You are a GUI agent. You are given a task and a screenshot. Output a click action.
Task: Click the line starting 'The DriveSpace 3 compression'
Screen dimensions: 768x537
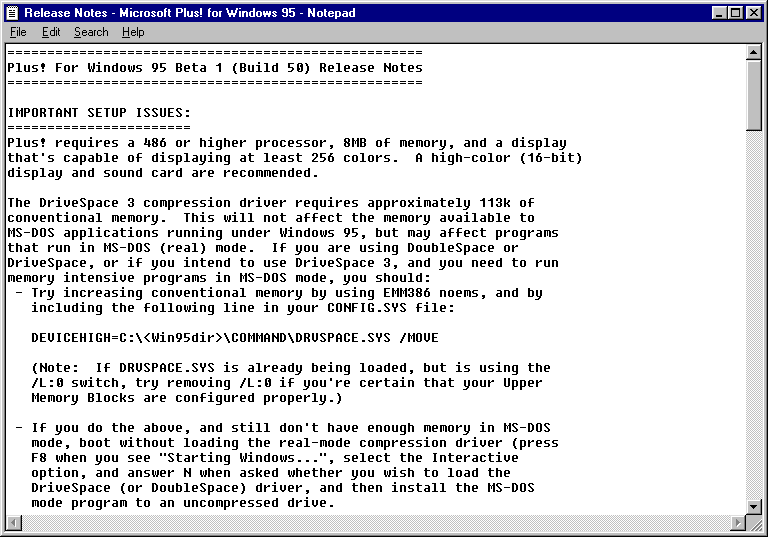point(271,203)
